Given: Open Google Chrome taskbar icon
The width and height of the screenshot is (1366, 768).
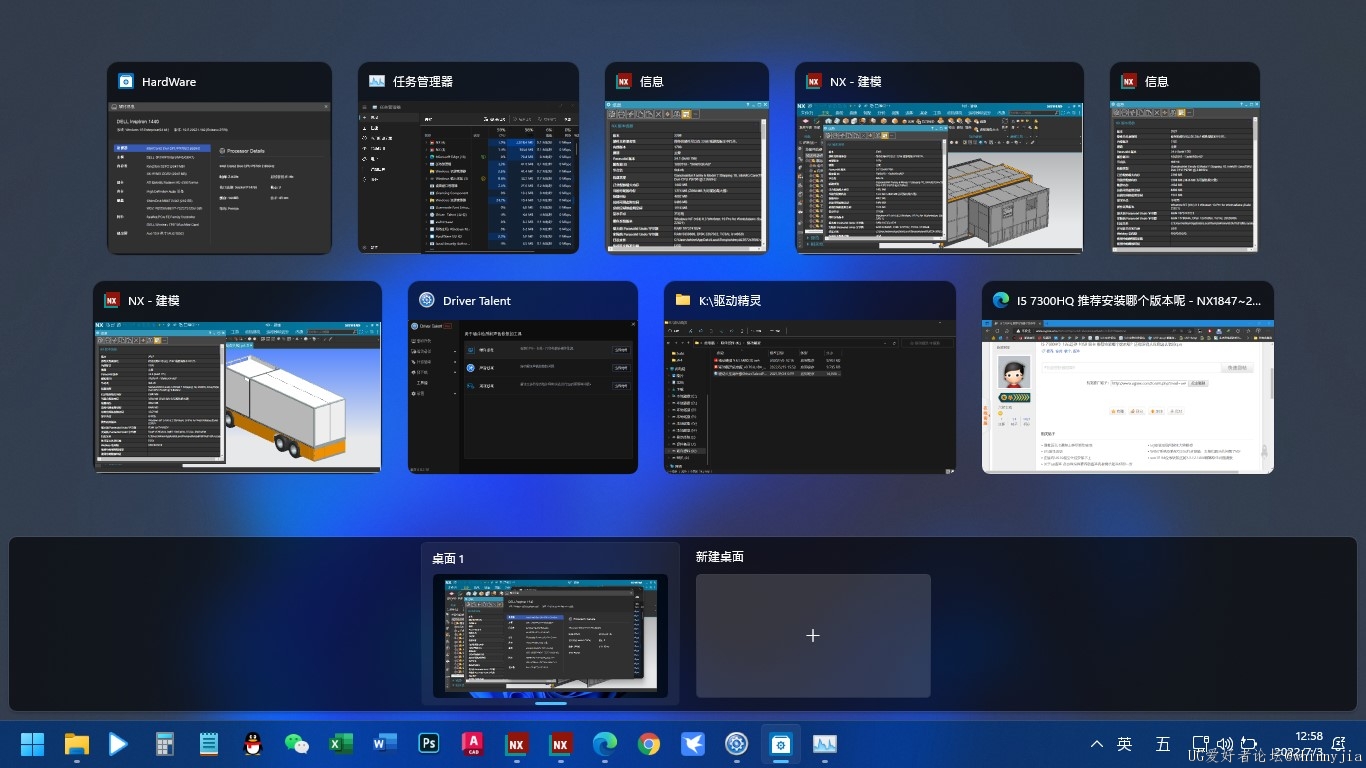Looking at the screenshot, I should pyautogui.click(x=649, y=744).
